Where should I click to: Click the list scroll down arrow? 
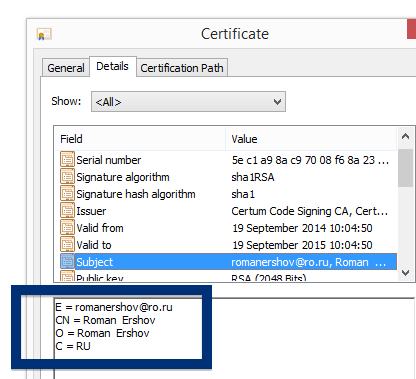coord(405,273)
